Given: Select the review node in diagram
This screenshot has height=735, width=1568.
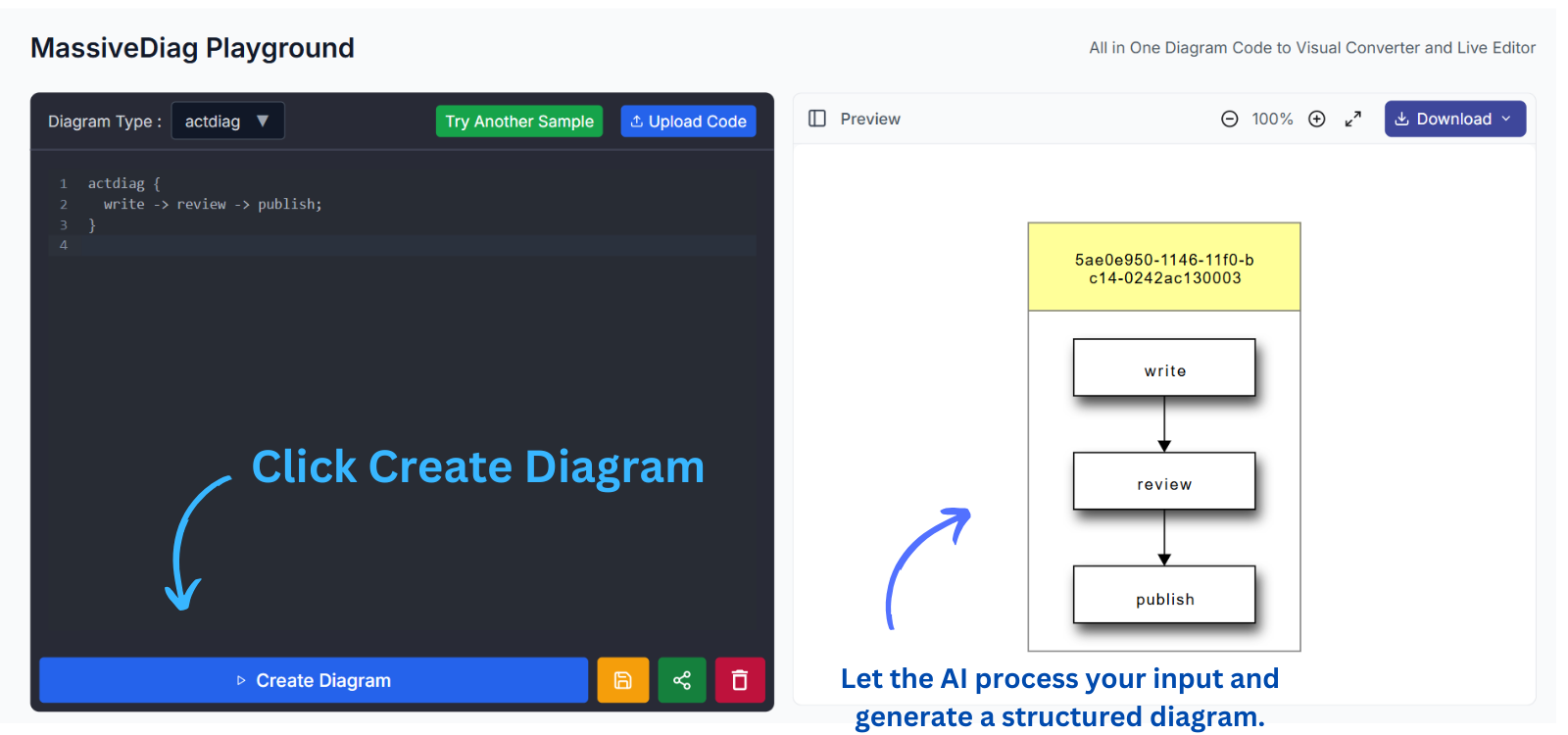Looking at the screenshot, I should [x=1164, y=481].
